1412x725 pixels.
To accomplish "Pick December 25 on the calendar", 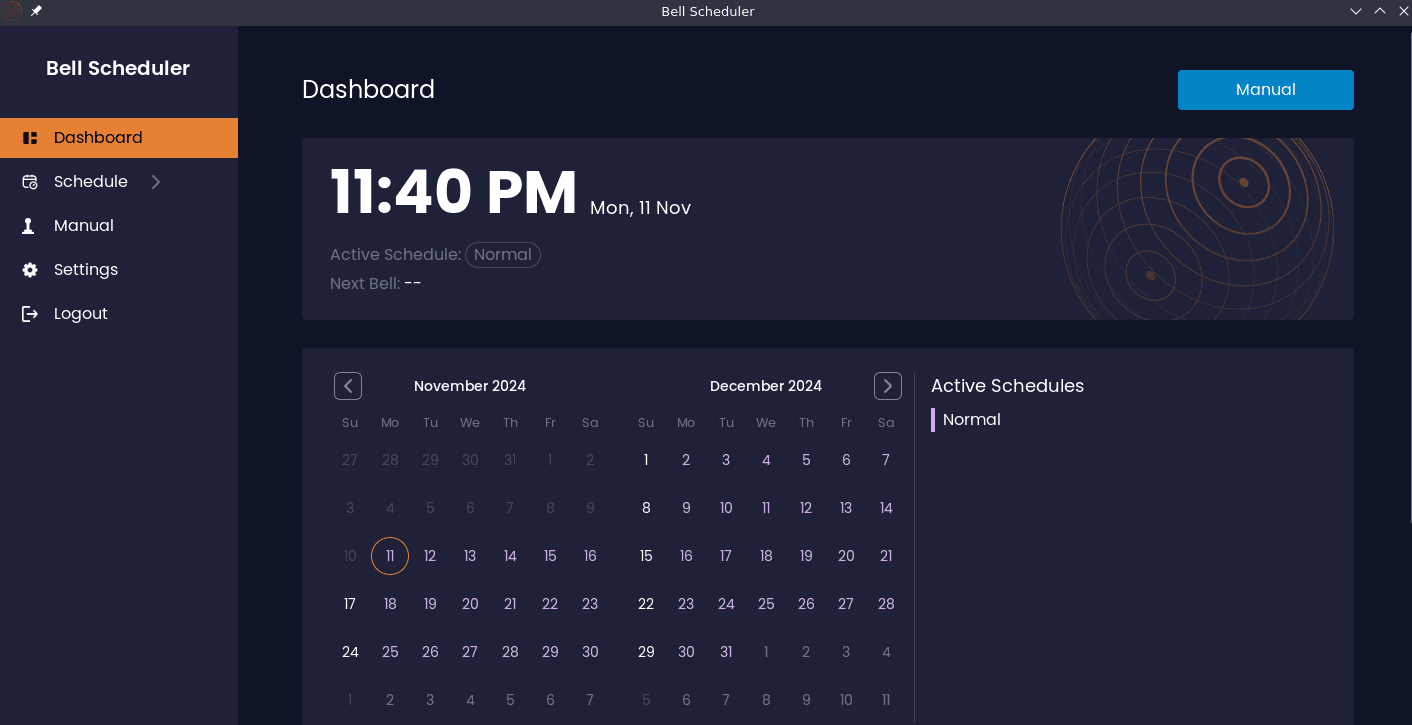I will pos(766,604).
